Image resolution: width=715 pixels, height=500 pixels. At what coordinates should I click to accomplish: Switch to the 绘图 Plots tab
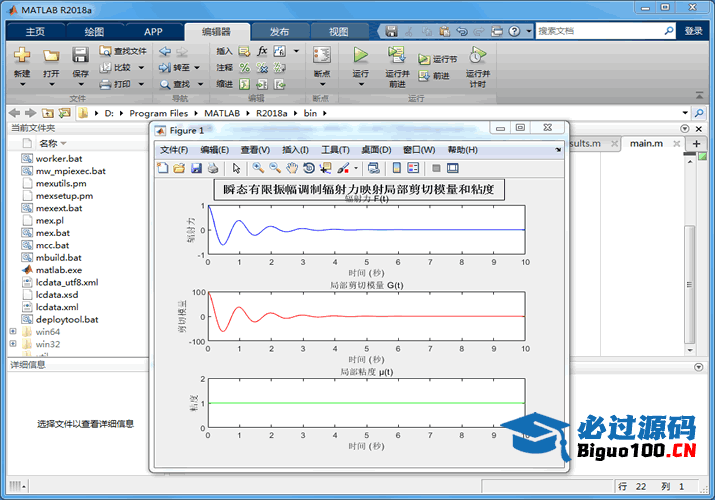tap(94, 32)
